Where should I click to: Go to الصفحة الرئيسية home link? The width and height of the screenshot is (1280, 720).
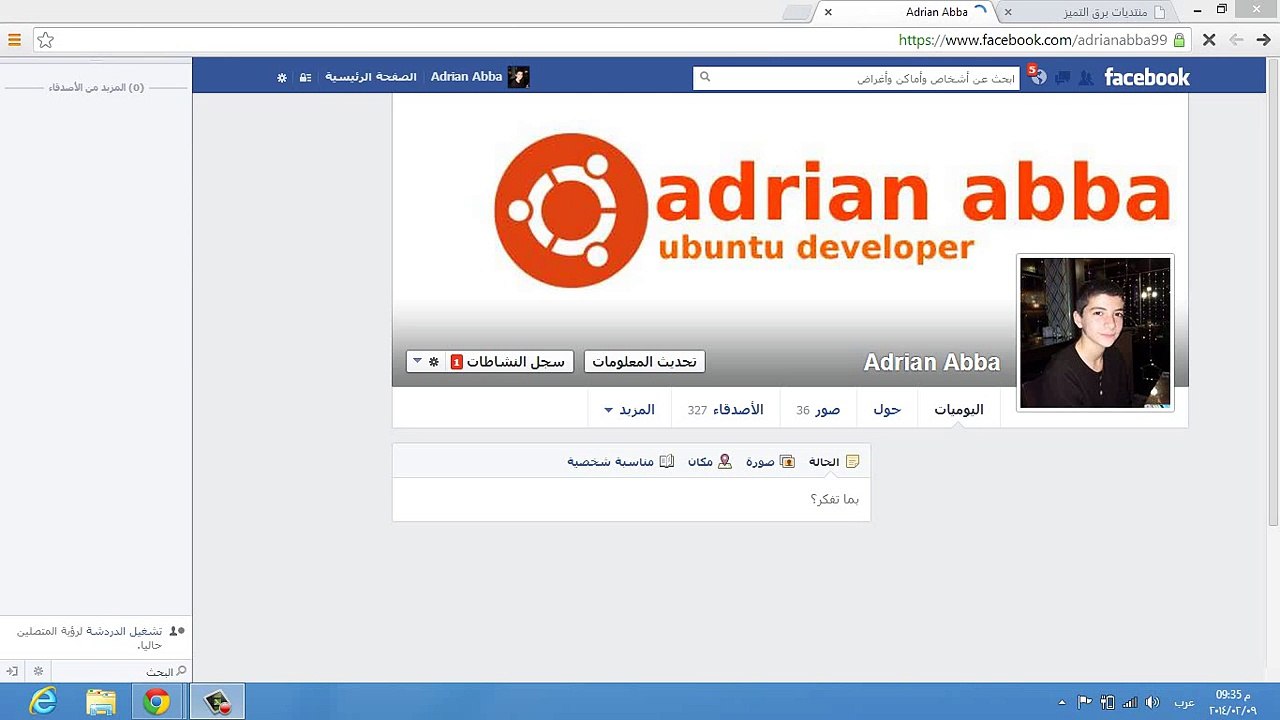[x=371, y=77]
